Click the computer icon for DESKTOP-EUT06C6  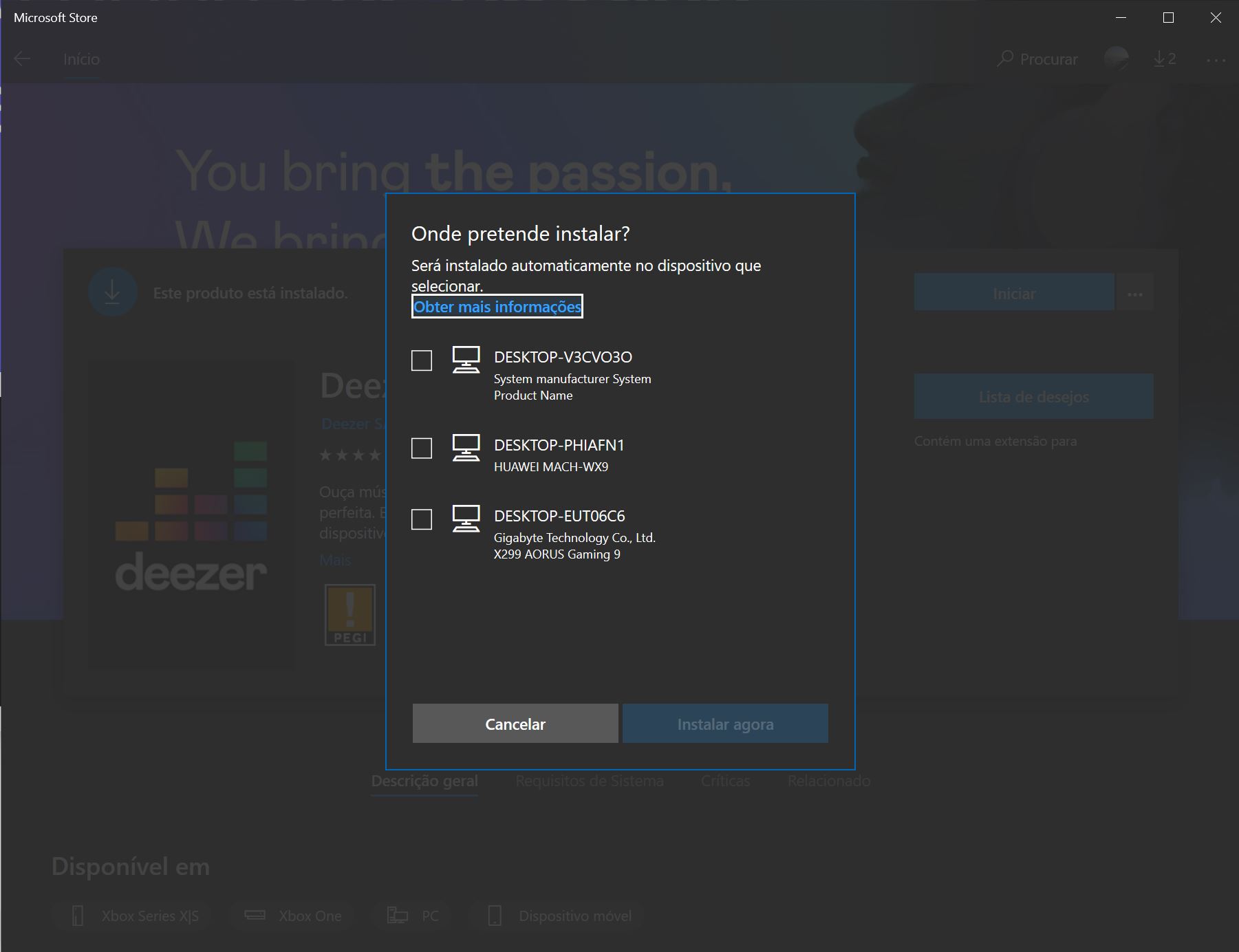[x=466, y=519]
